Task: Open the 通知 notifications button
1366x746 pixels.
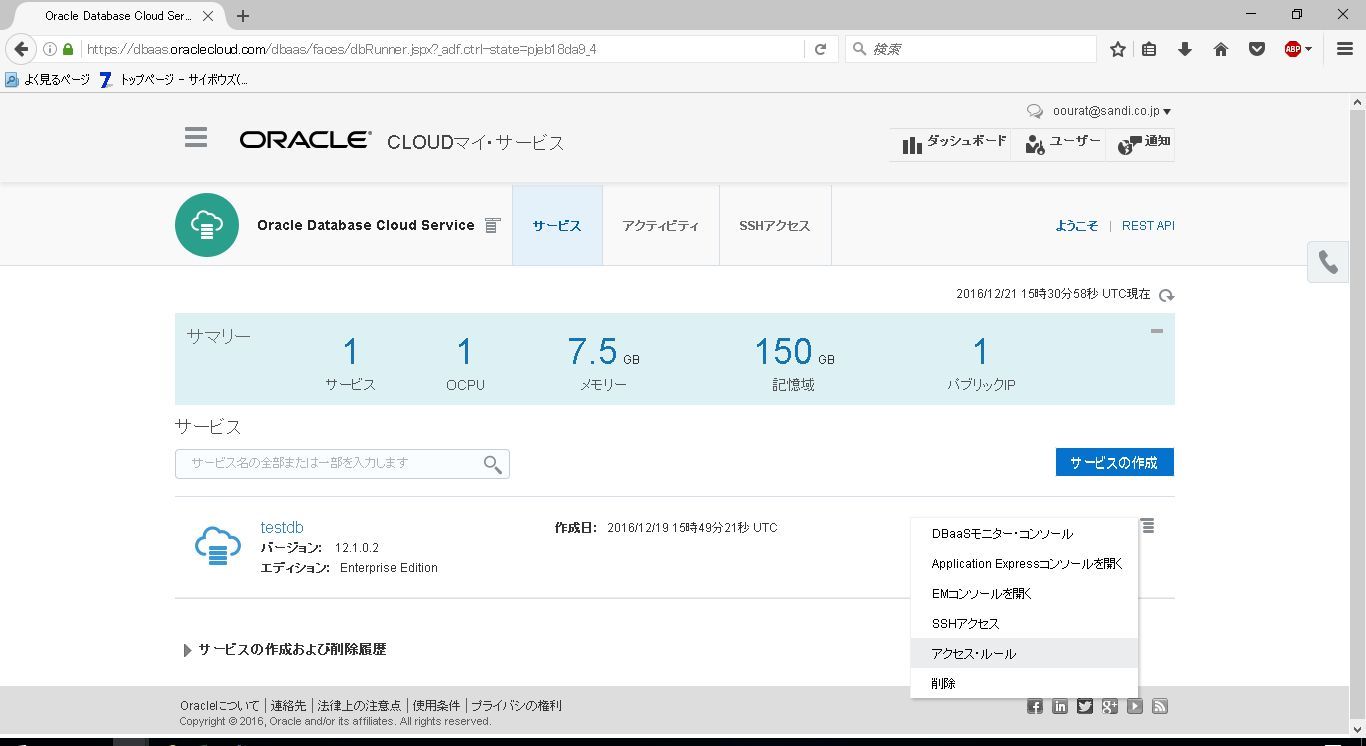Action: tap(1143, 144)
